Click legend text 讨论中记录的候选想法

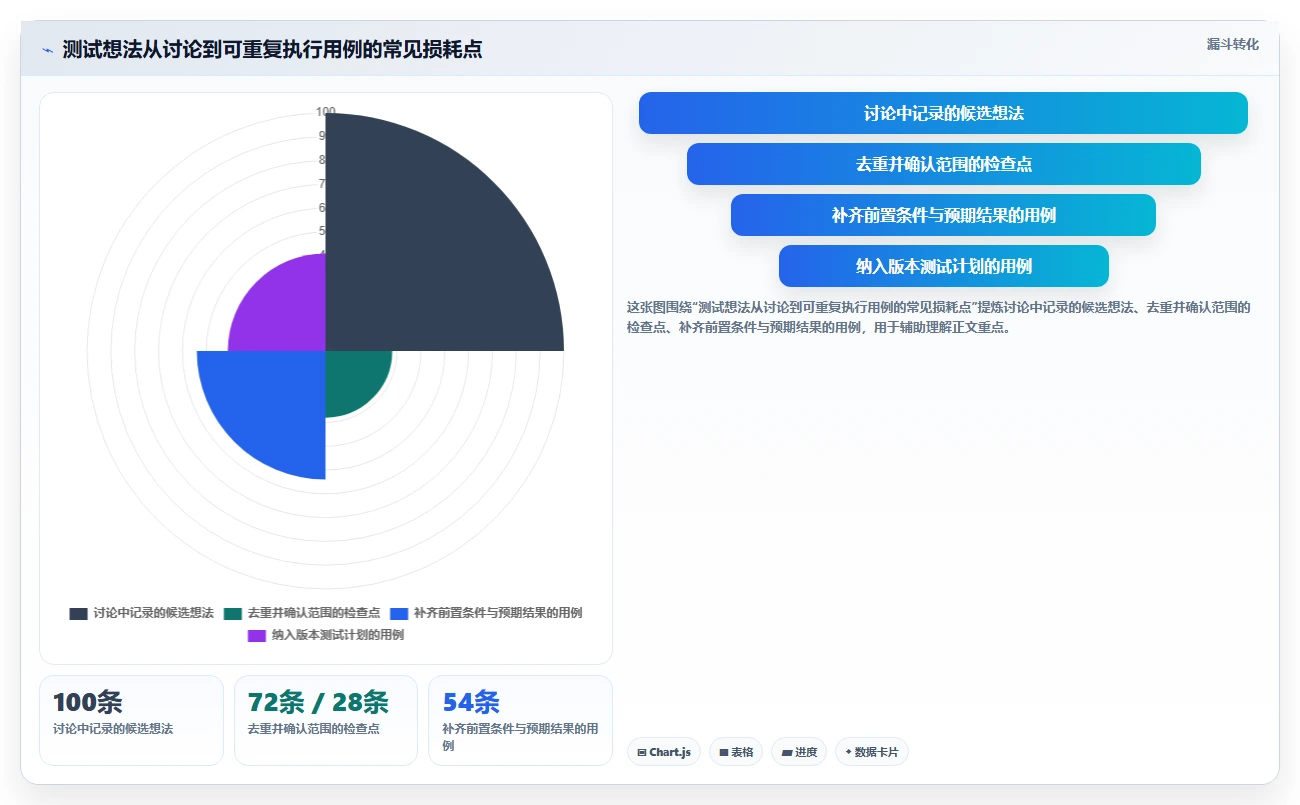pos(153,613)
